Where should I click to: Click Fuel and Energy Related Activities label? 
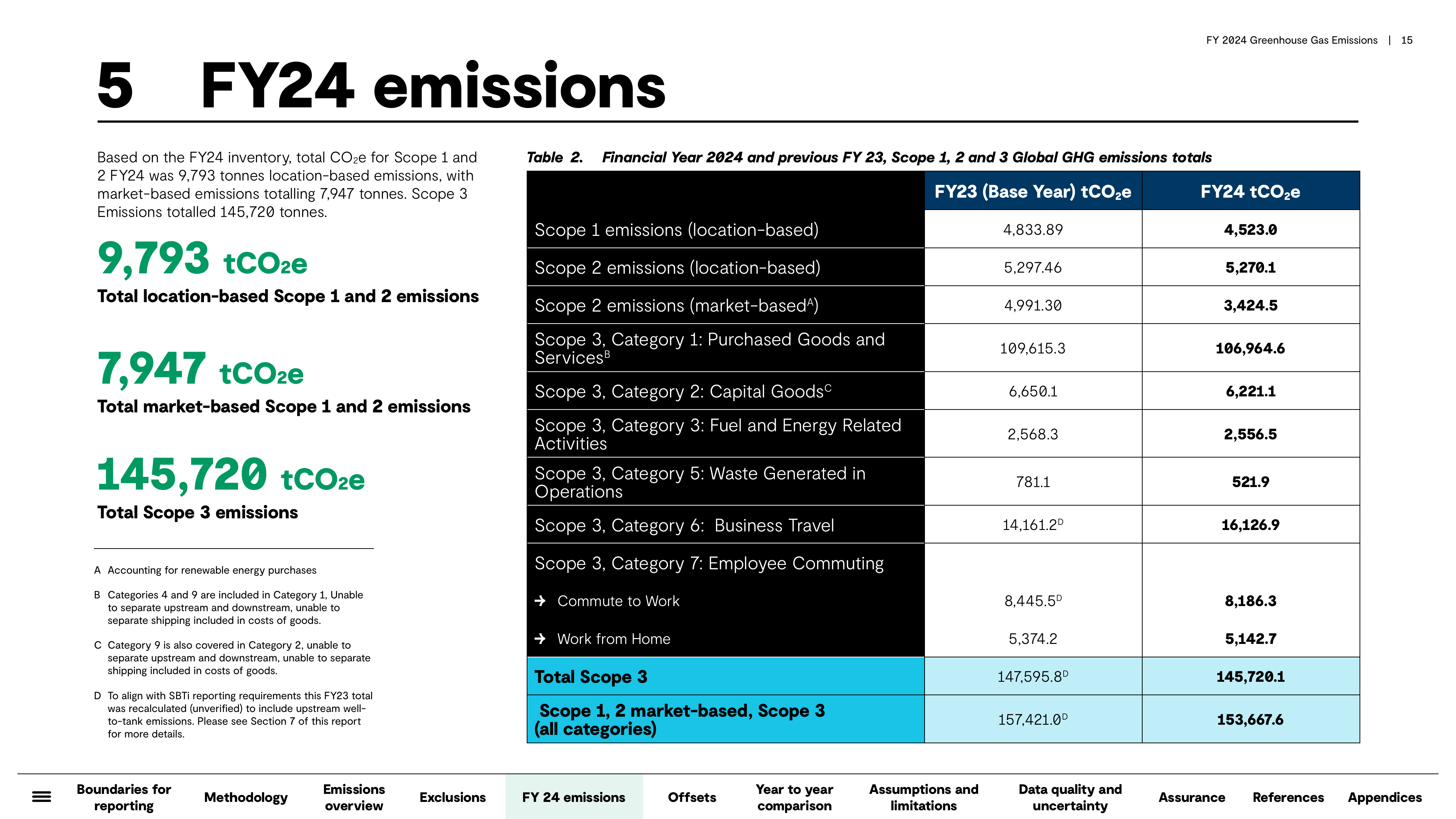click(x=718, y=434)
